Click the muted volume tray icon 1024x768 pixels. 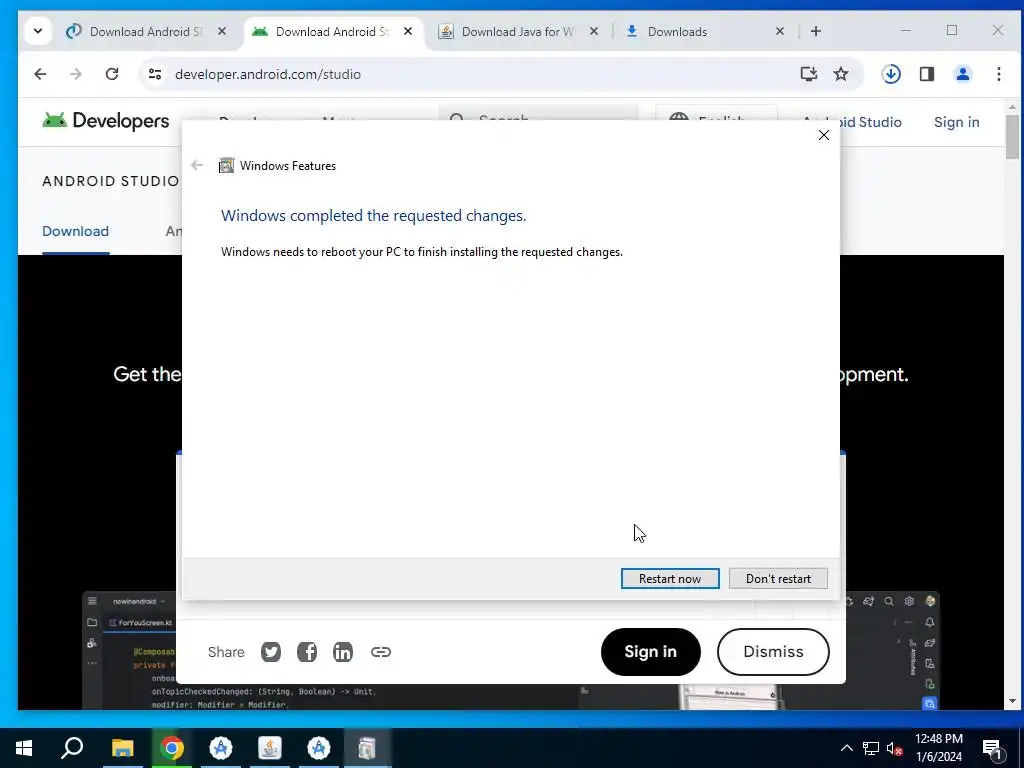point(895,748)
